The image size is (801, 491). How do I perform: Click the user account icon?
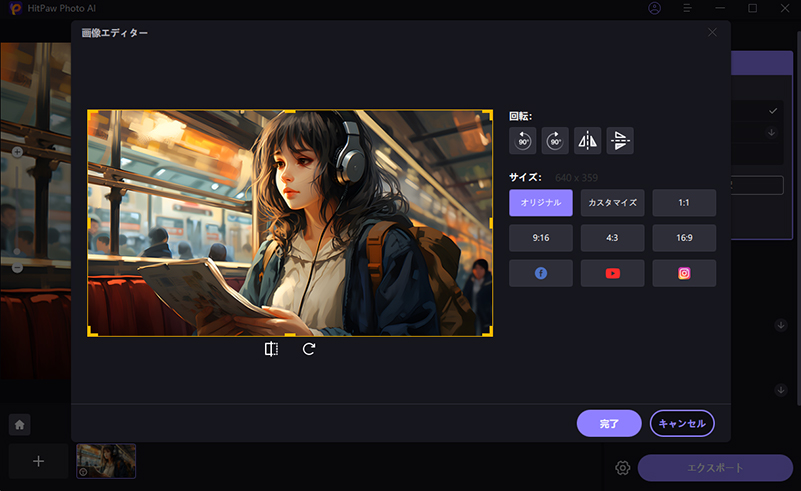pyautogui.click(x=654, y=8)
